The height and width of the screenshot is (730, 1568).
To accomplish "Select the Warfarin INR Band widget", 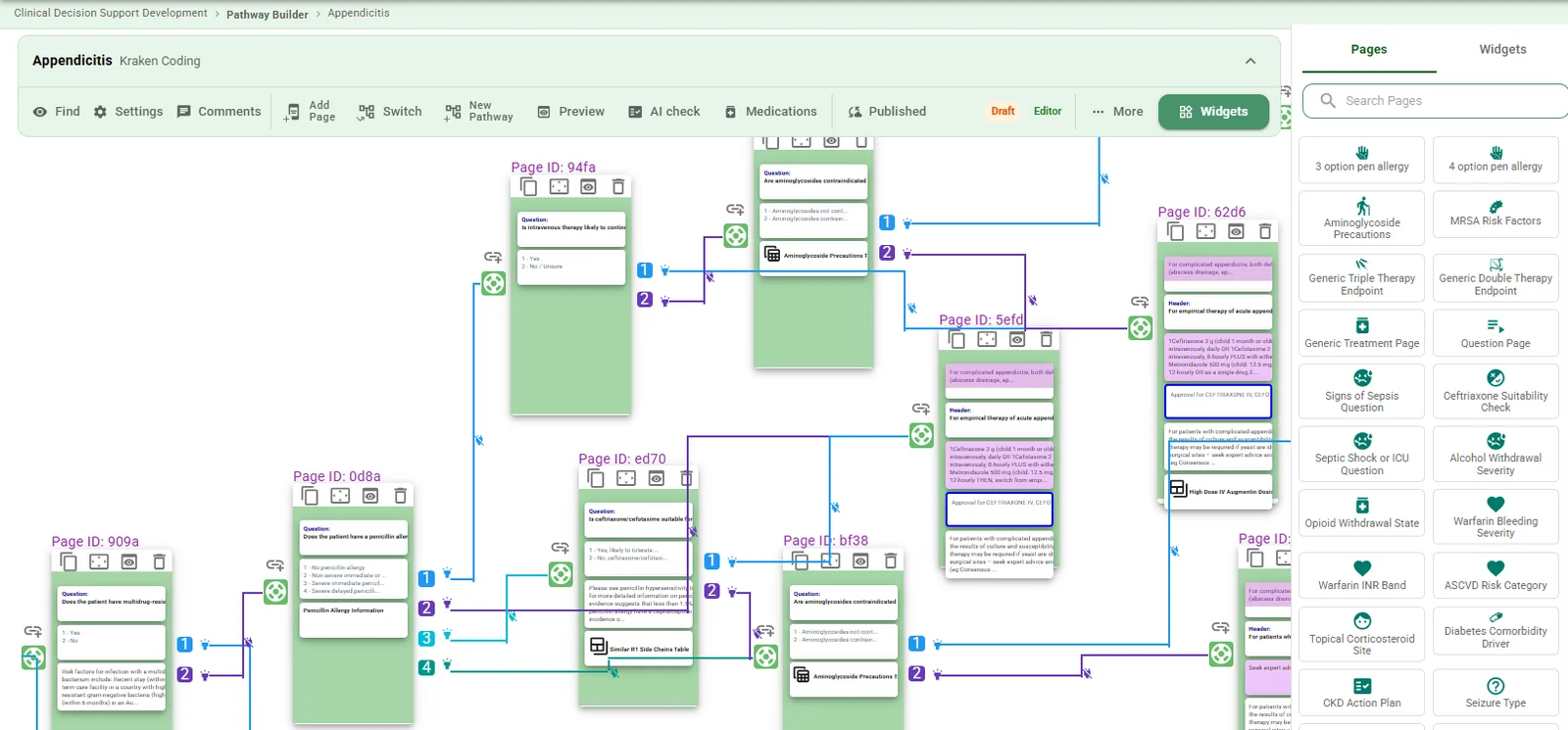I will (1362, 575).
